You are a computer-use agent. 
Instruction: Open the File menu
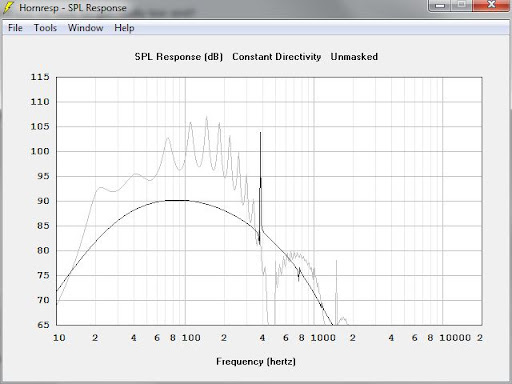(x=15, y=28)
